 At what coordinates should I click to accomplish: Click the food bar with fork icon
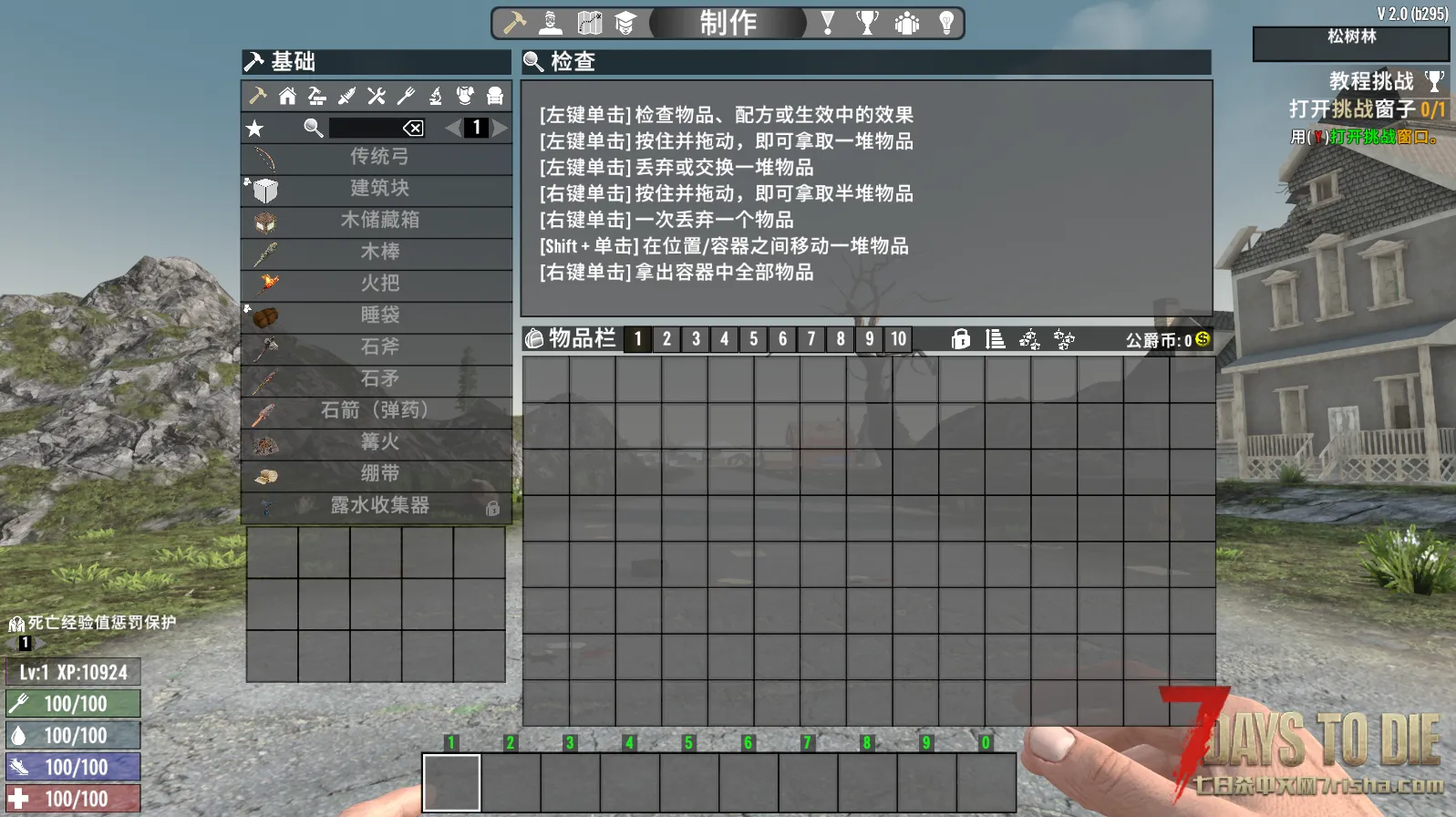[73, 704]
